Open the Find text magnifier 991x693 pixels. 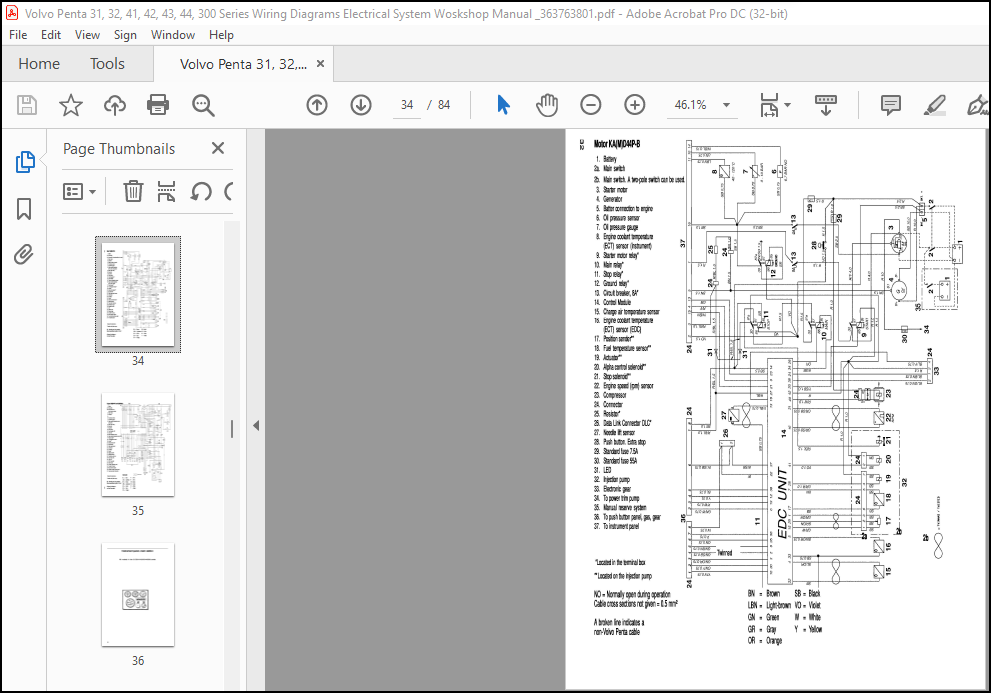[x=203, y=105]
